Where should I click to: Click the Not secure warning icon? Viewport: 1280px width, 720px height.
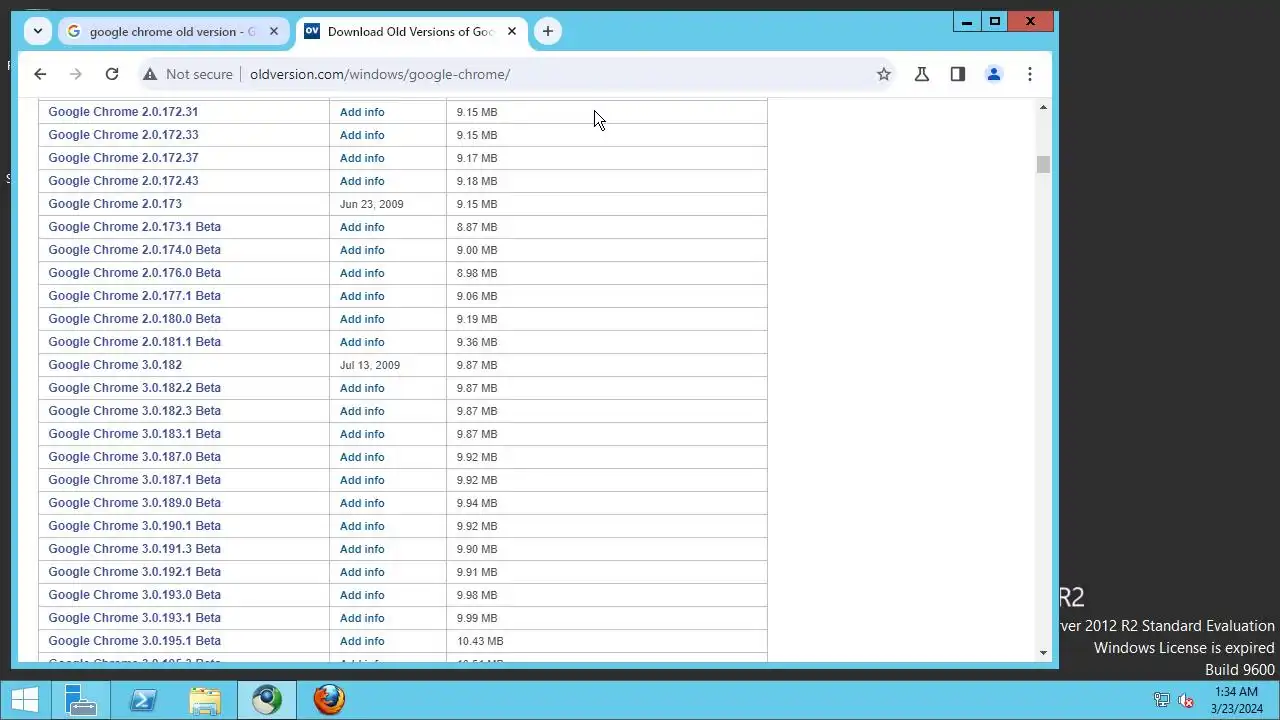coord(149,74)
